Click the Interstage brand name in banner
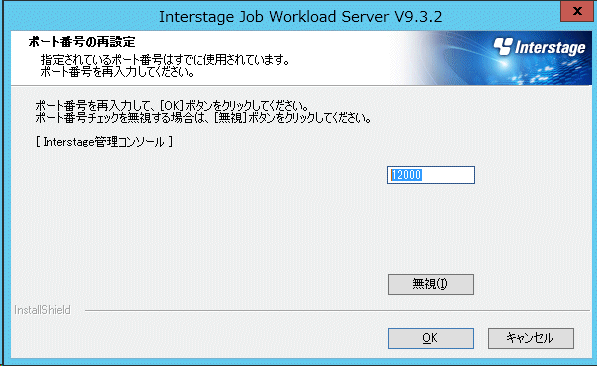Image resolution: width=597 pixels, height=366 pixels. 550,48
